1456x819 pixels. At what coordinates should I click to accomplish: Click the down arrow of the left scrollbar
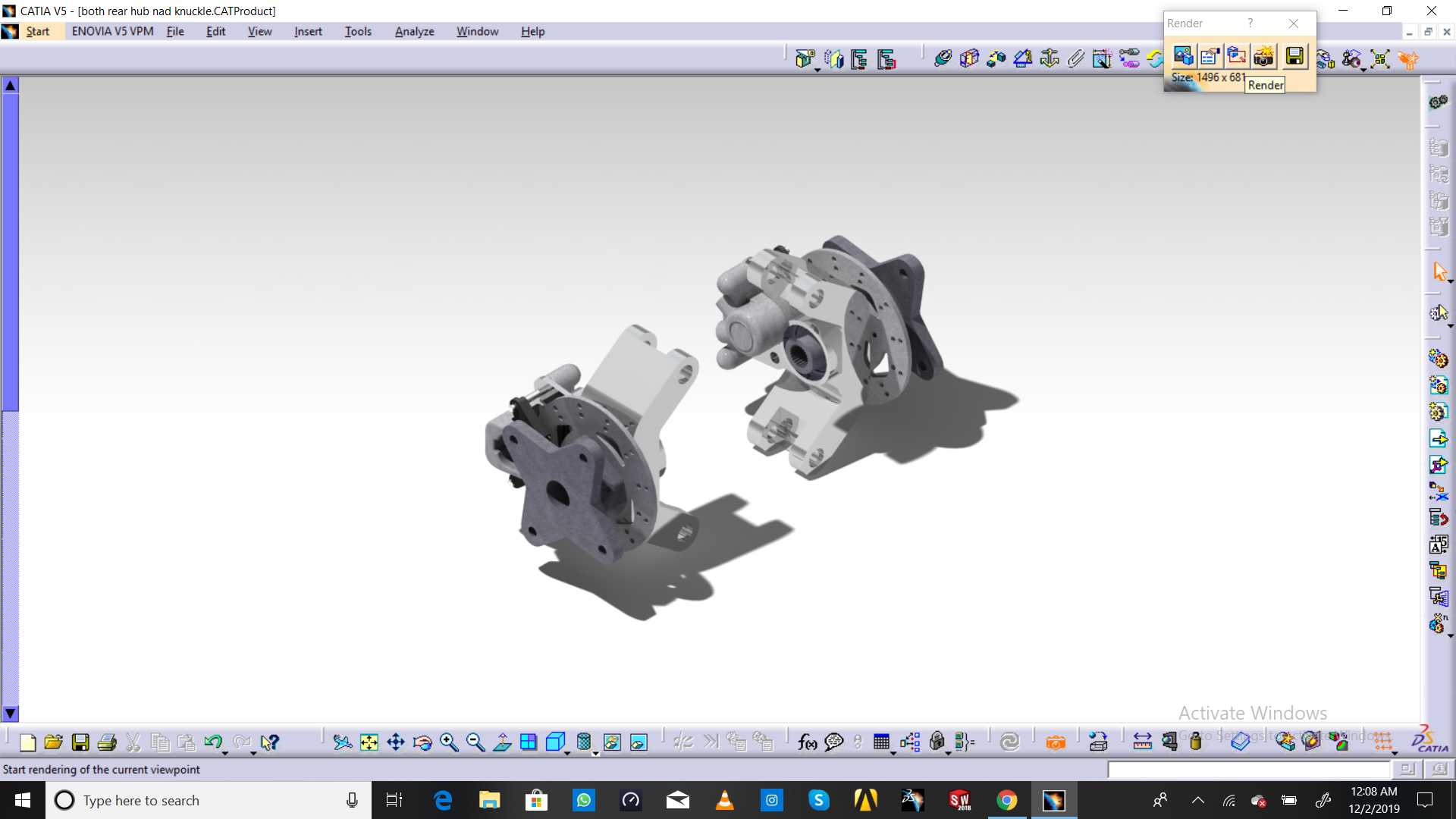pos(11,714)
